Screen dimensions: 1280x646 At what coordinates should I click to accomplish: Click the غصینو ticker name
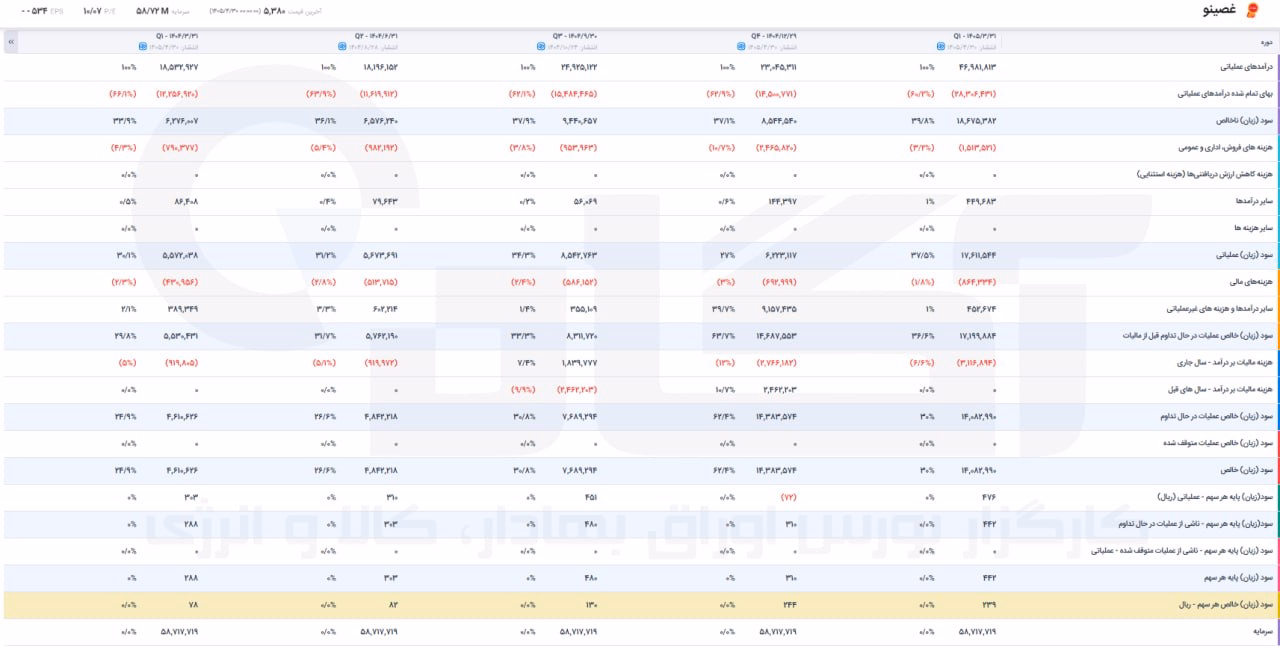click(1220, 11)
